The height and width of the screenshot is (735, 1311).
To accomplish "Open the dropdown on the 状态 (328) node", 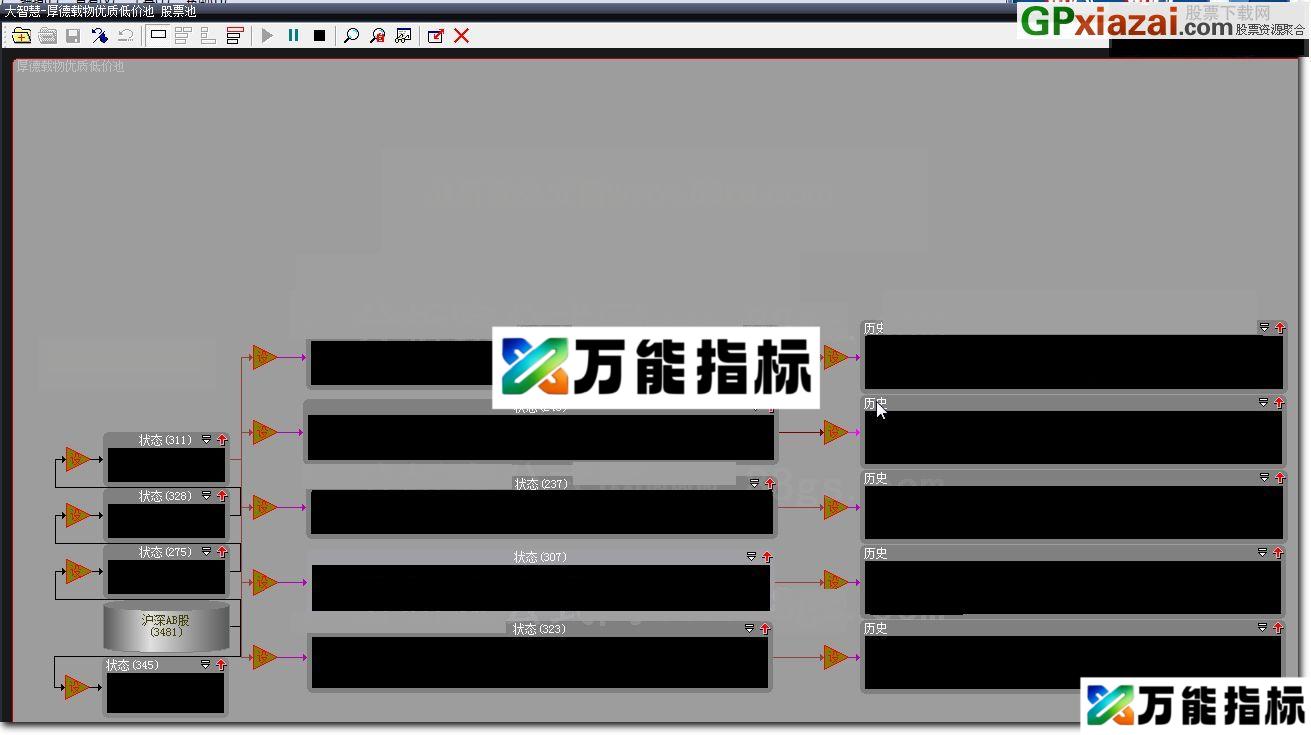I will coord(206,495).
